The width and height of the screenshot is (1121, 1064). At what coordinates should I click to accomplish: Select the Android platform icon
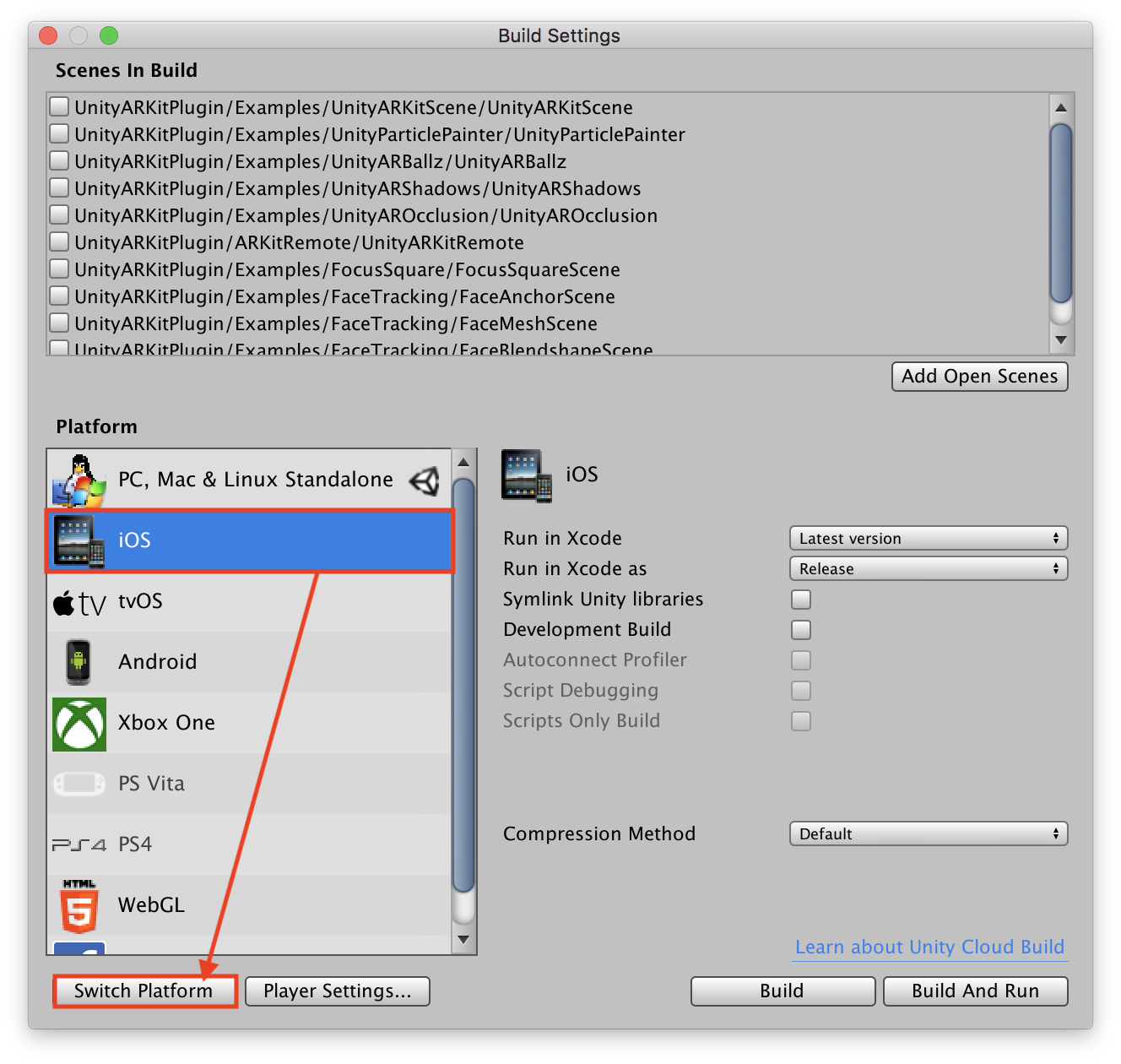click(x=79, y=662)
